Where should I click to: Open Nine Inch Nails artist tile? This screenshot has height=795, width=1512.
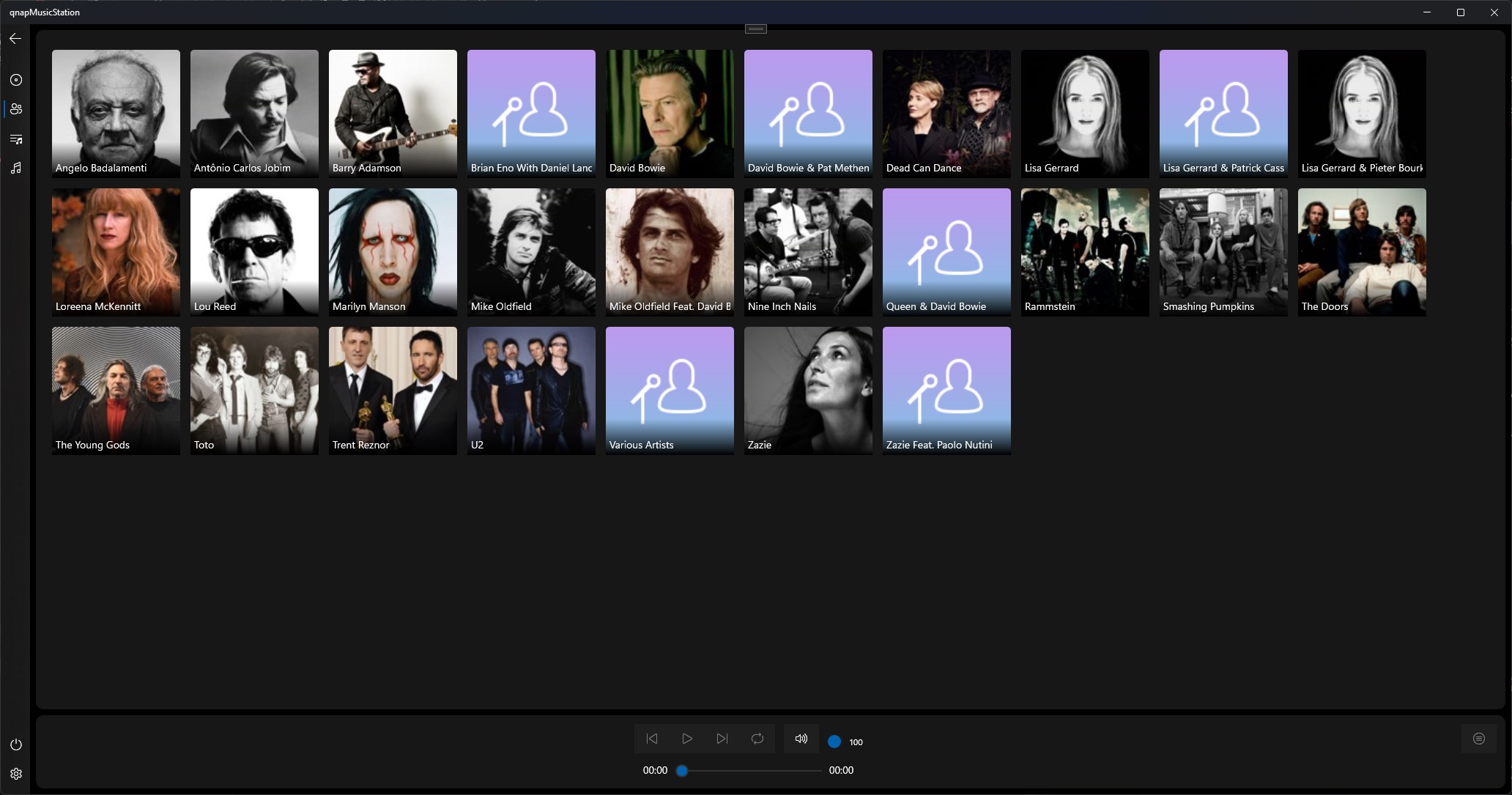tap(808, 252)
